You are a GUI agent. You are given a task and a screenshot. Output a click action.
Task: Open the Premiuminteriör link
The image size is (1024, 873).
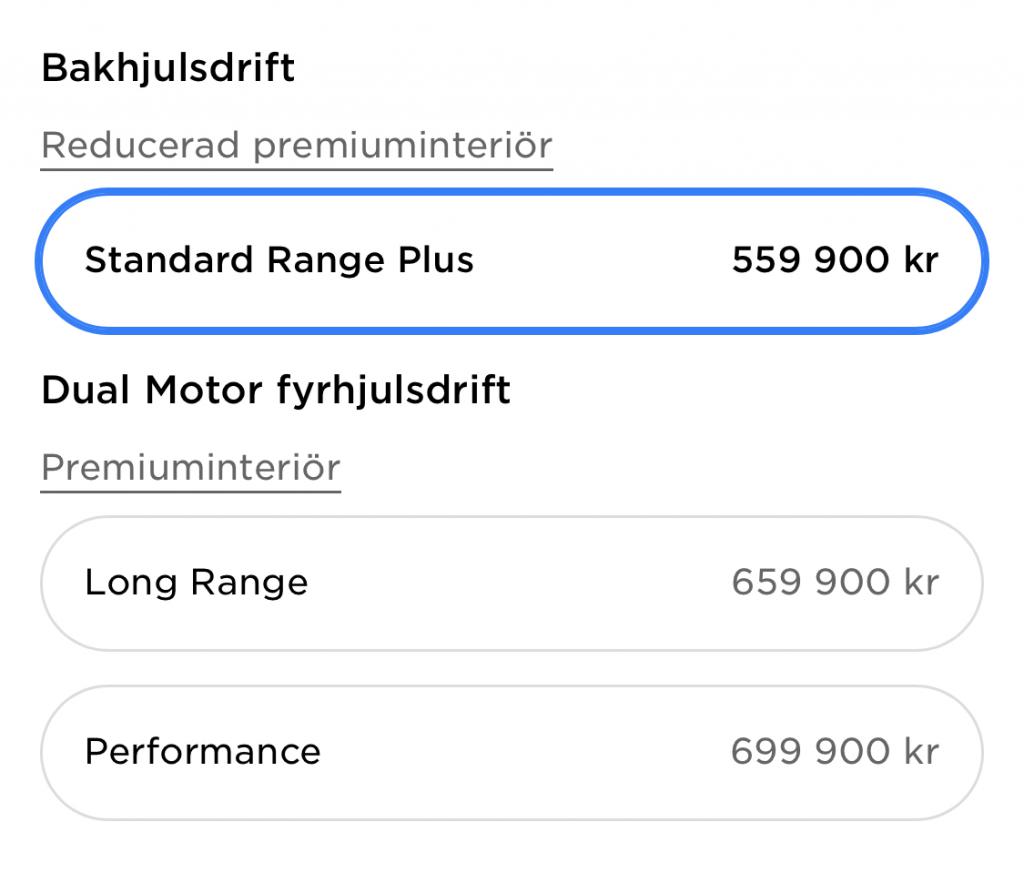tap(191, 468)
